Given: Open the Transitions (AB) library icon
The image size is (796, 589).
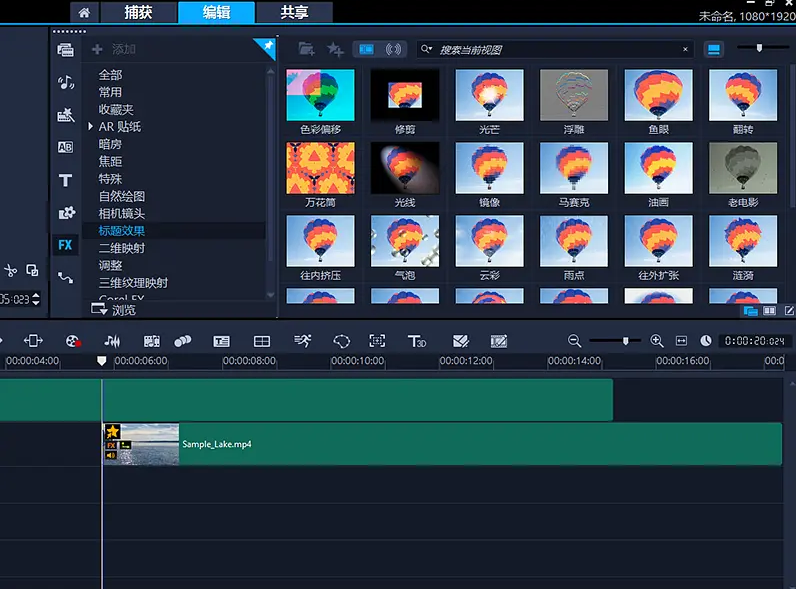Looking at the screenshot, I should (65, 147).
